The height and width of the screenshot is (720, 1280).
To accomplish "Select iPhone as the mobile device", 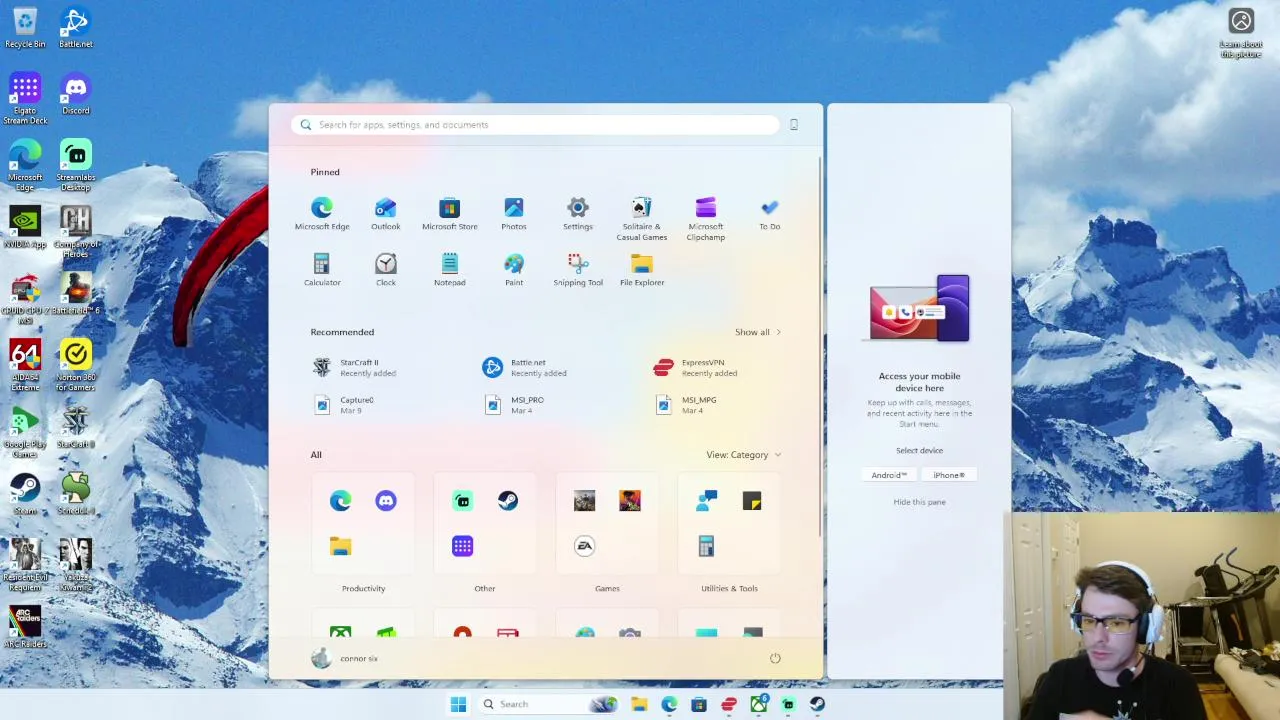I will pyautogui.click(x=949, y=475).
